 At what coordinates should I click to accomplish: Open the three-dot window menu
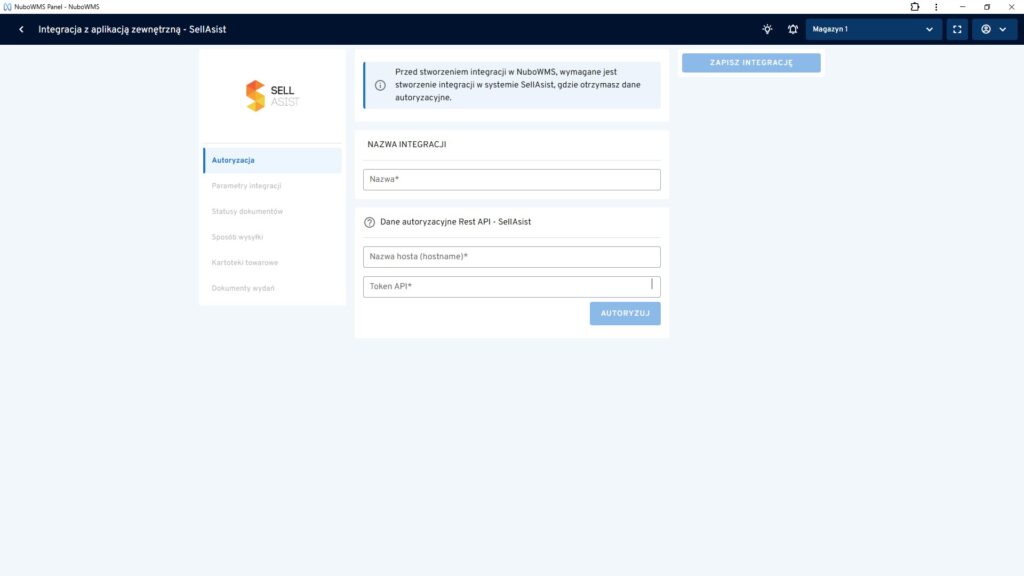point(935,6)
